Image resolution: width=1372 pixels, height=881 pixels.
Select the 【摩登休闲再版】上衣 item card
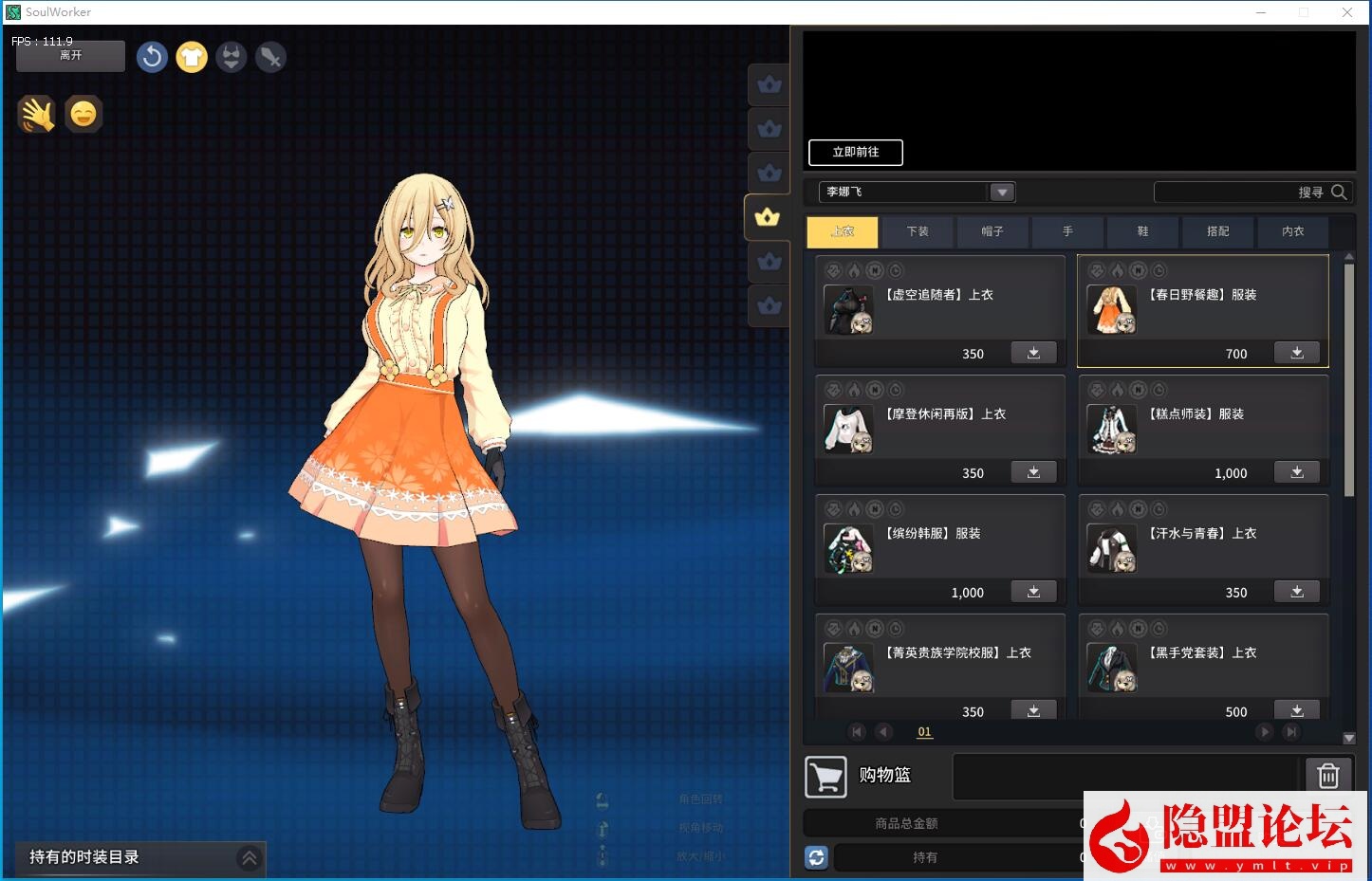[x=940, y=431]
